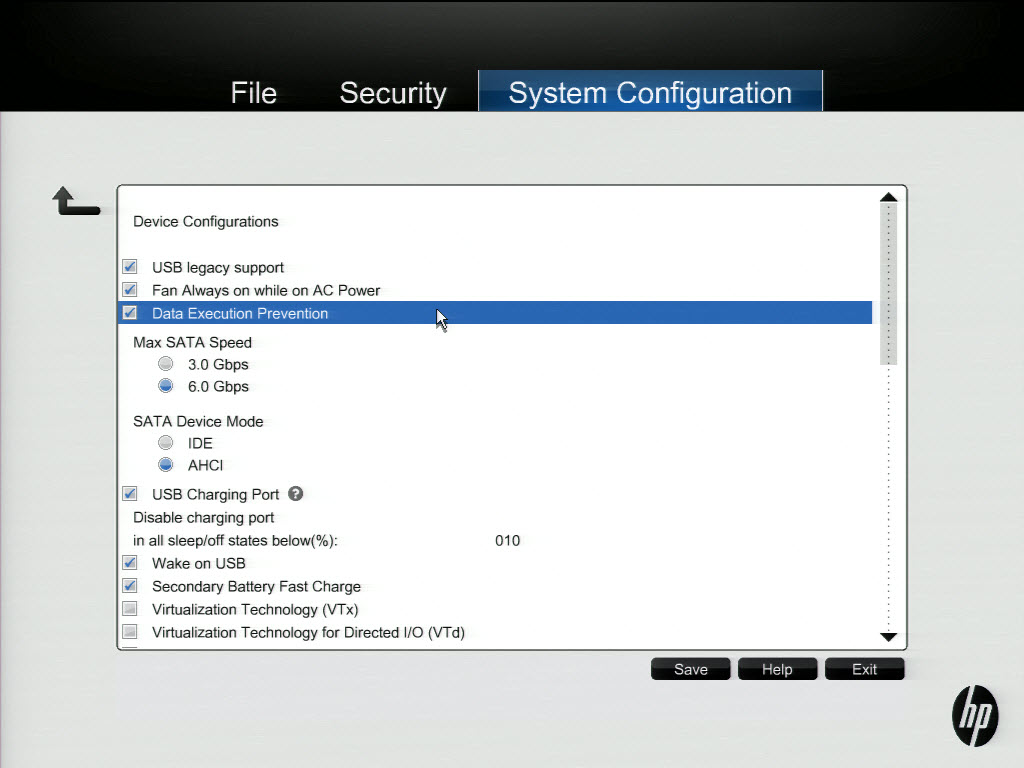Open the File tab

(x=253, y=93)
